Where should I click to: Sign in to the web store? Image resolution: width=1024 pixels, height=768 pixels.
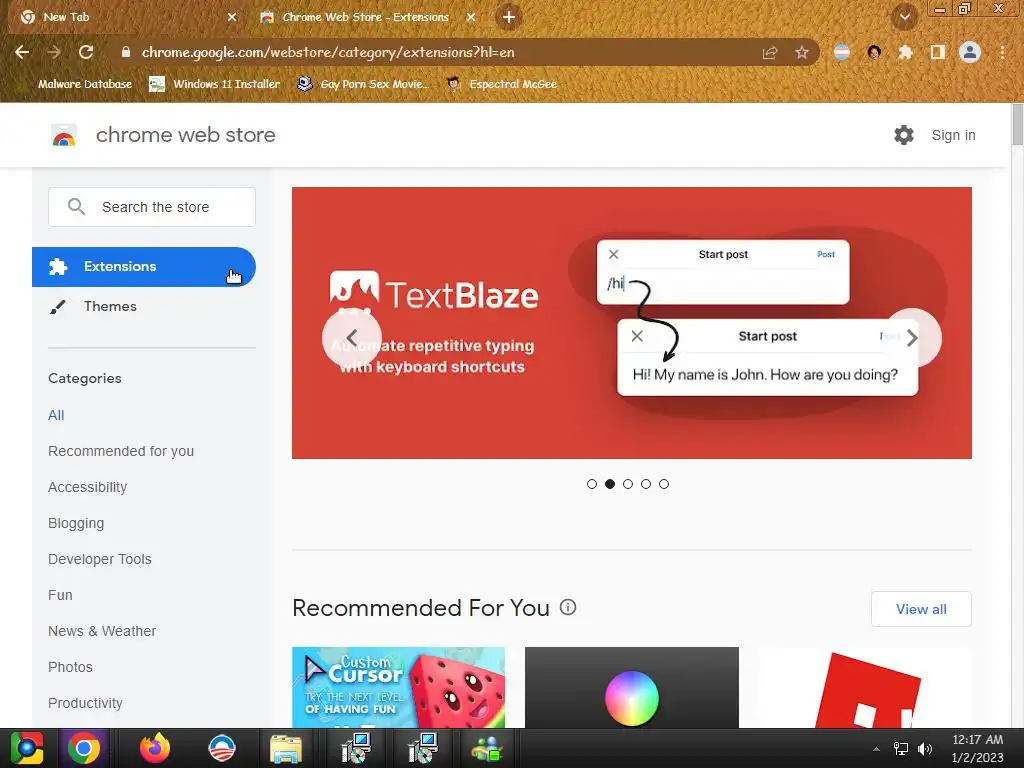pyautogui.click(x=953, y=135)
